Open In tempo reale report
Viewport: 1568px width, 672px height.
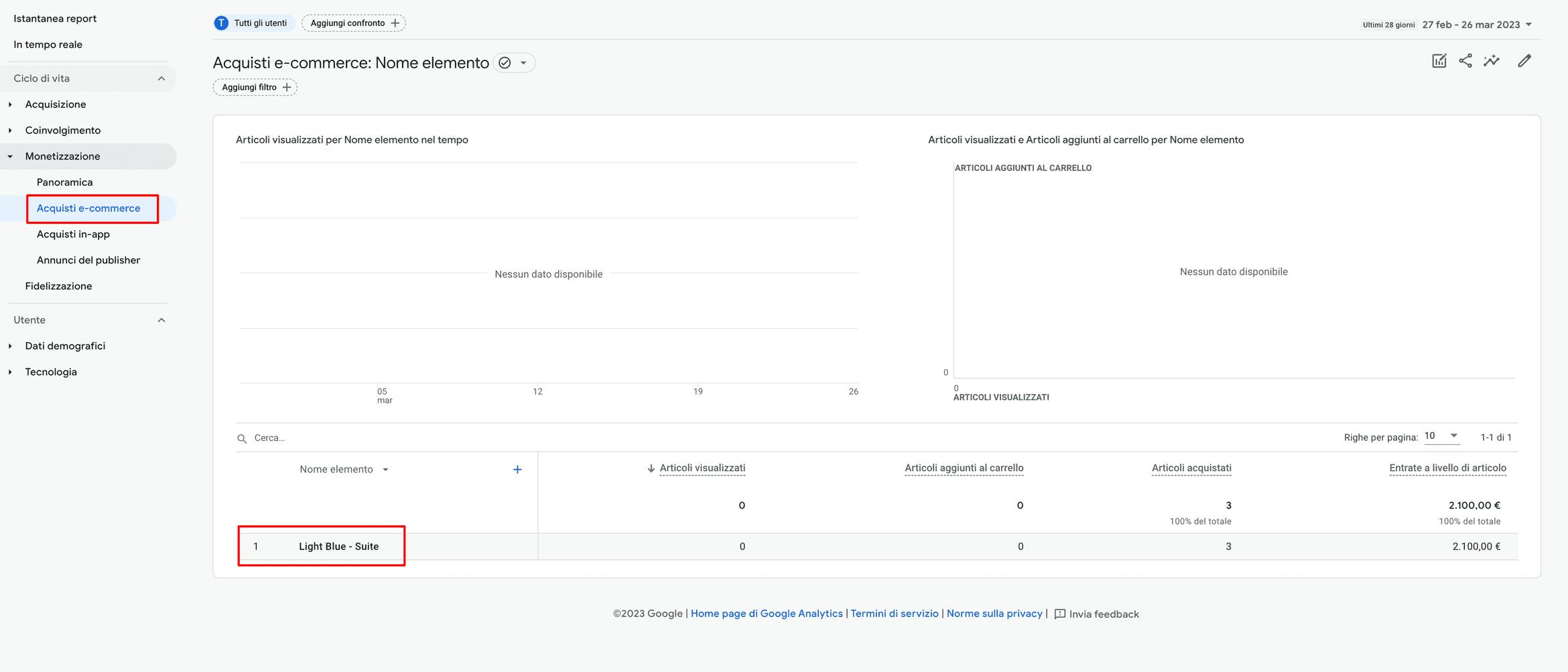[48, 45]
